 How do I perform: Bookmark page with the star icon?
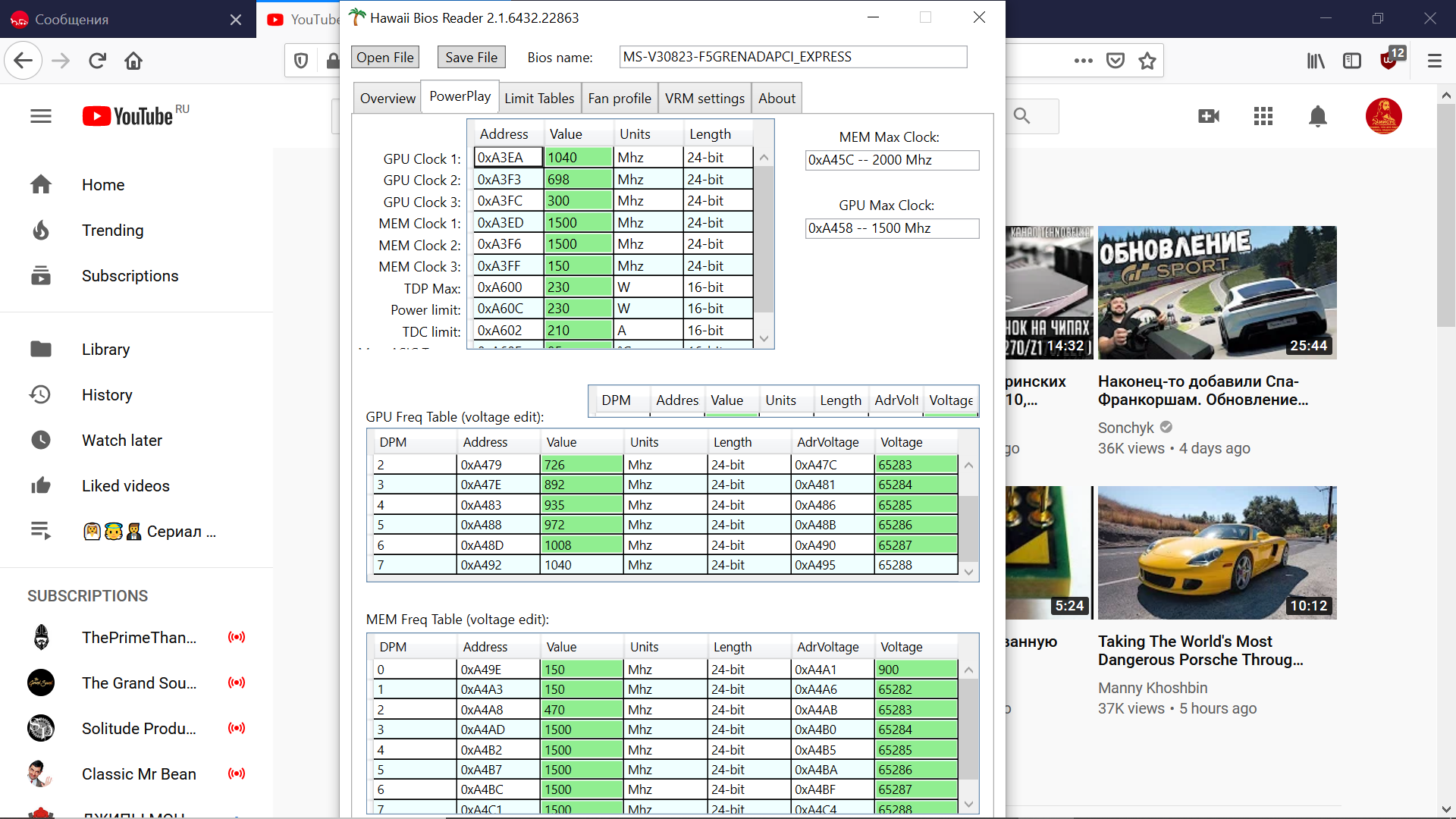pos(1147,61)
